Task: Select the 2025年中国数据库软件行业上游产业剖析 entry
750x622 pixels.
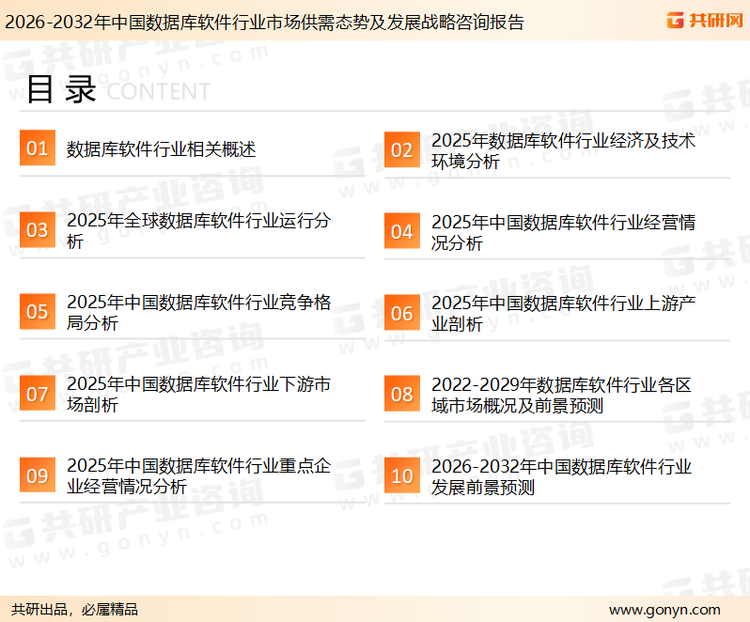Action: (x=563, y=313)
